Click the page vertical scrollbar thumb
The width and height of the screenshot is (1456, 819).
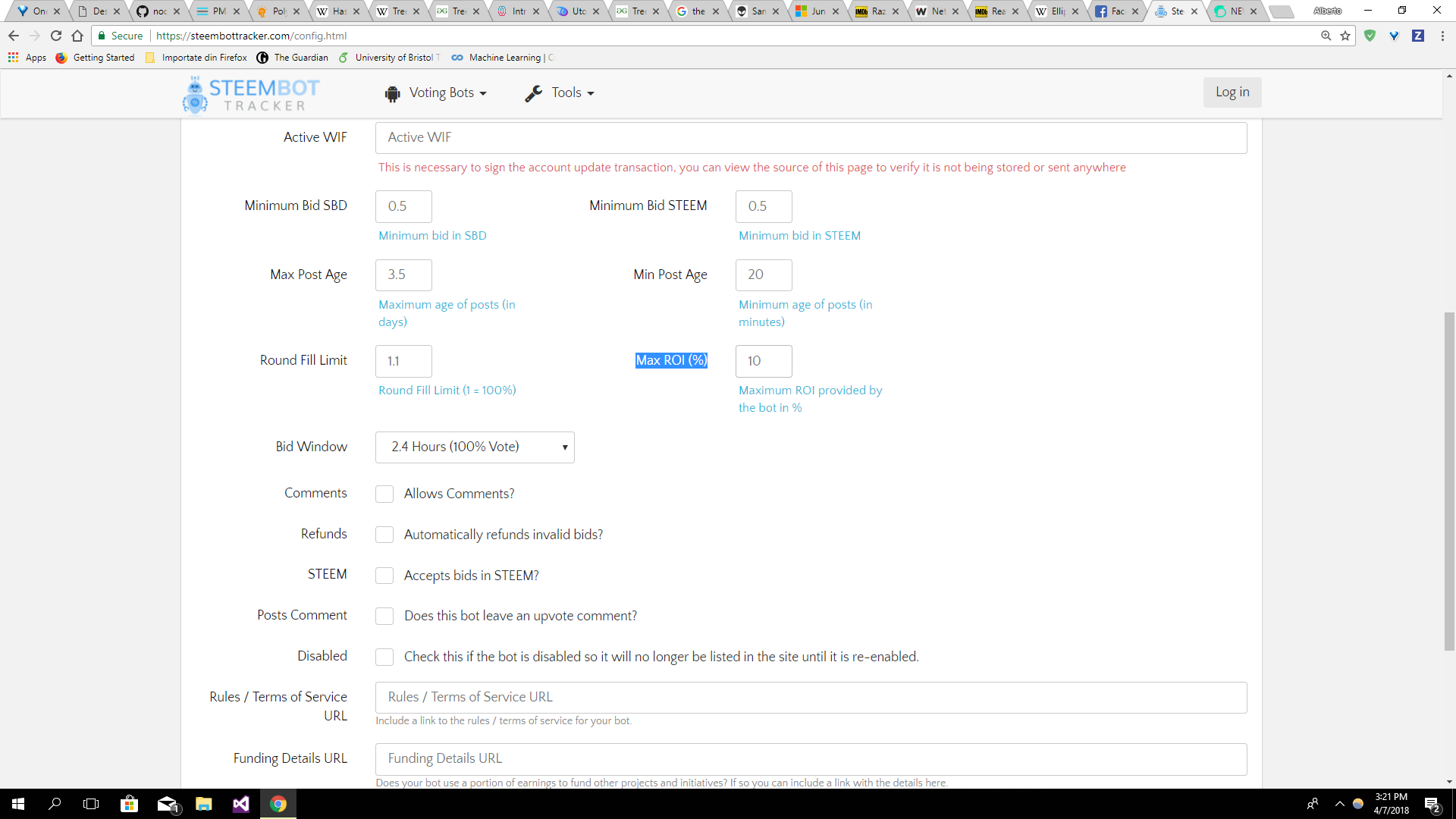[x=1449, y=482]
